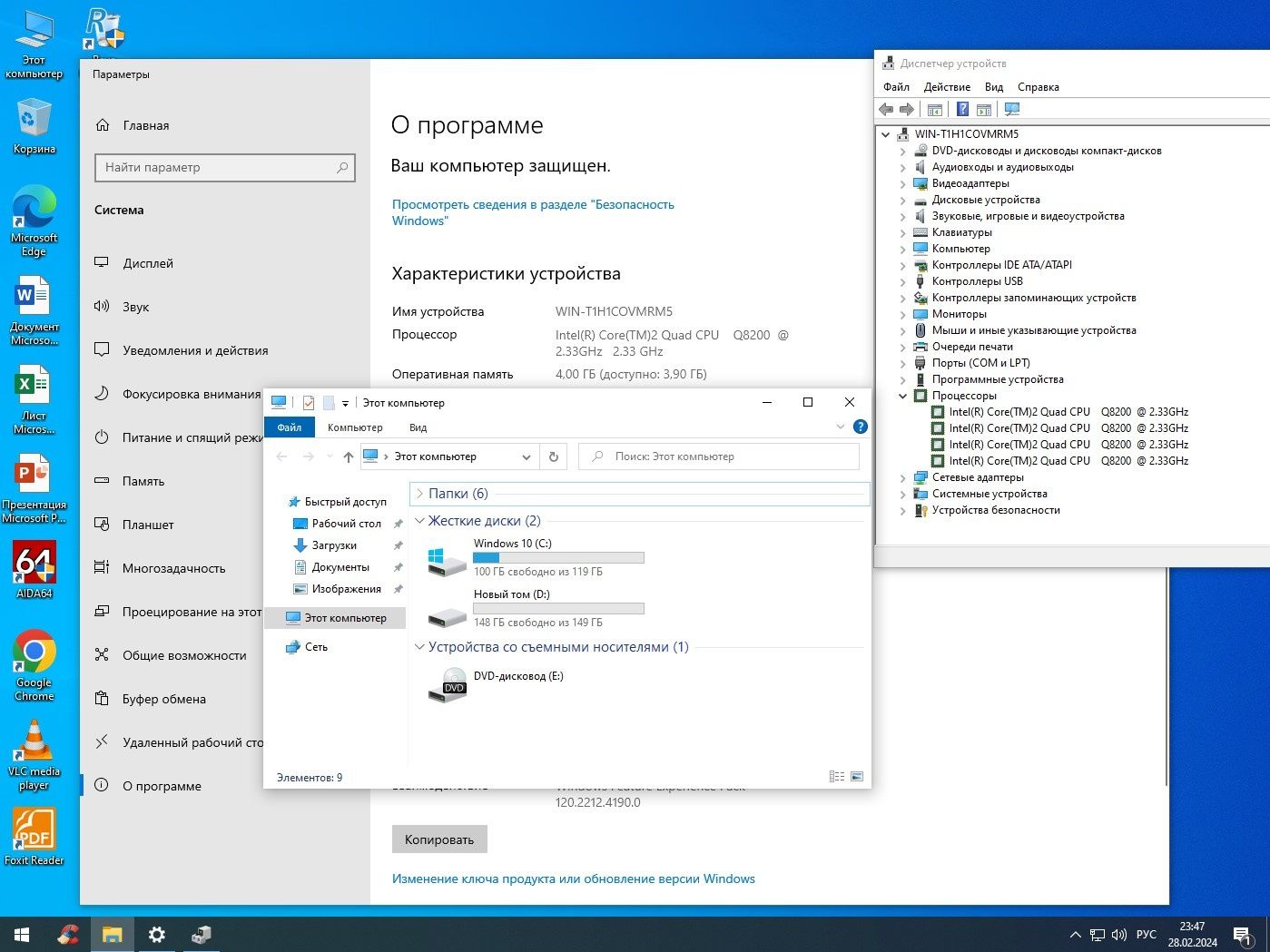This screenshot has width=1270, height=952.
Task: Select Загрузки in Explorer quick access
Action: (334, 545)
